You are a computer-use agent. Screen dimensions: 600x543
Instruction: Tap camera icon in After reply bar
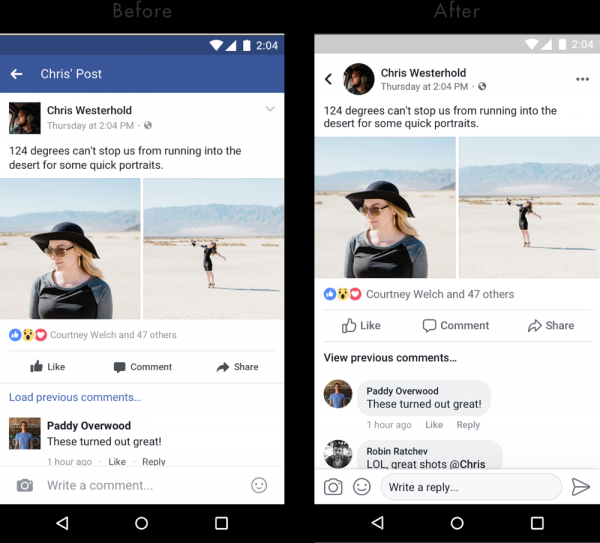[x=333, y=487]
